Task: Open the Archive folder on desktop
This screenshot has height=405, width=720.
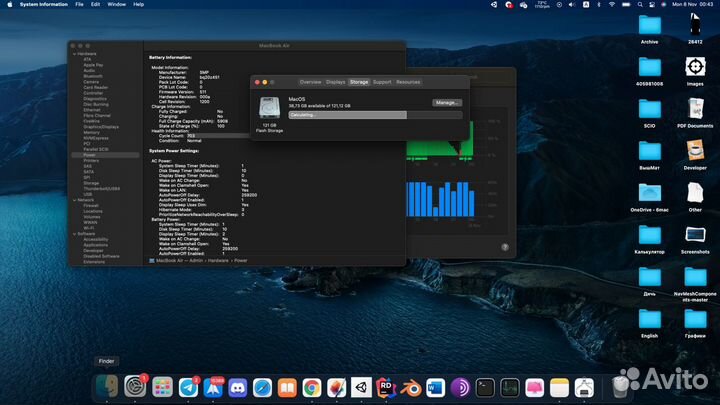Action: pyautogui.click(x=649, y=29)
